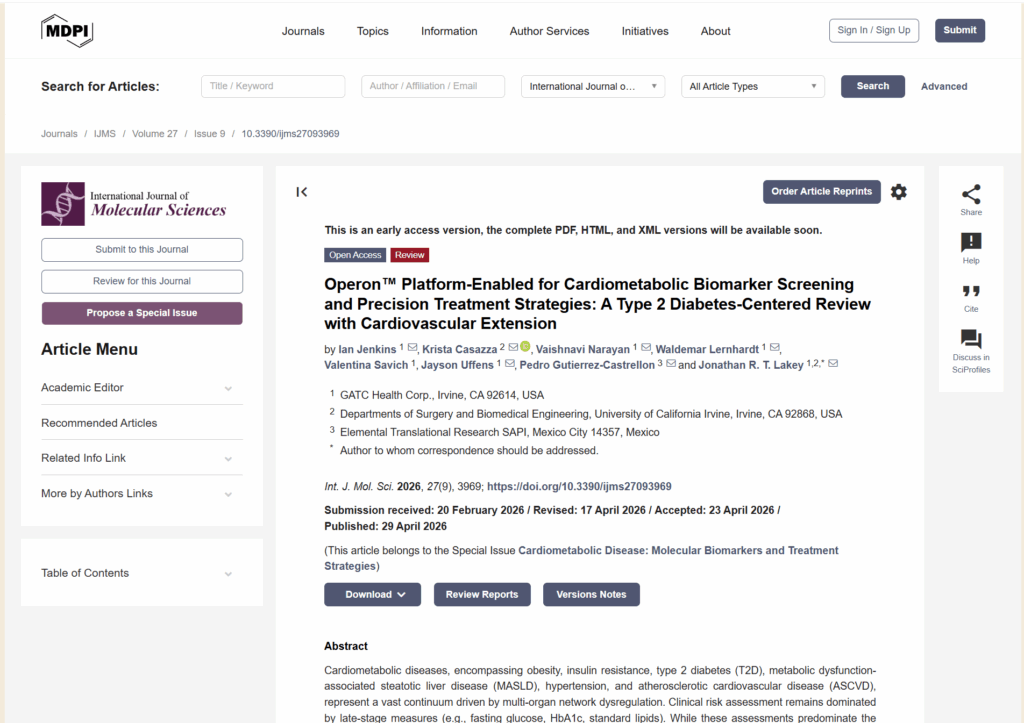Open the All Article Types dropdown
This screenshot has height=723, width=1024.
coord(752,87)
